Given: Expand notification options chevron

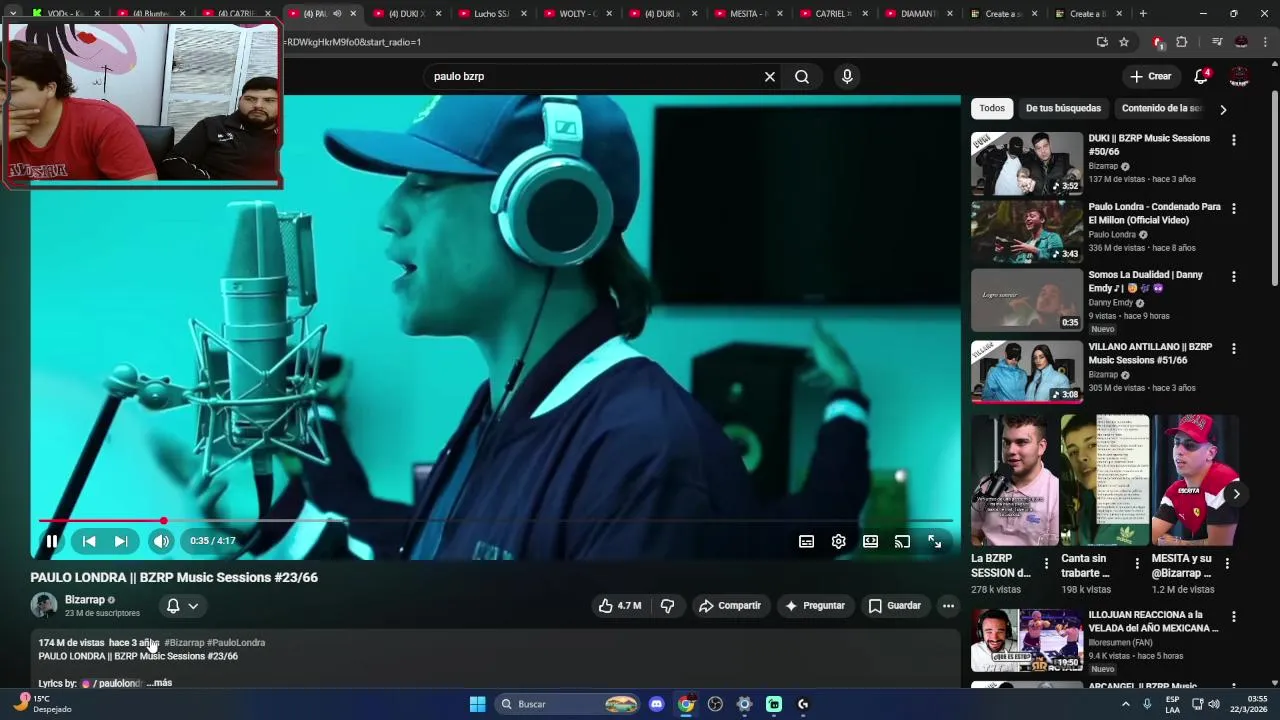Looking at the screenshot, I should (193, 606).
